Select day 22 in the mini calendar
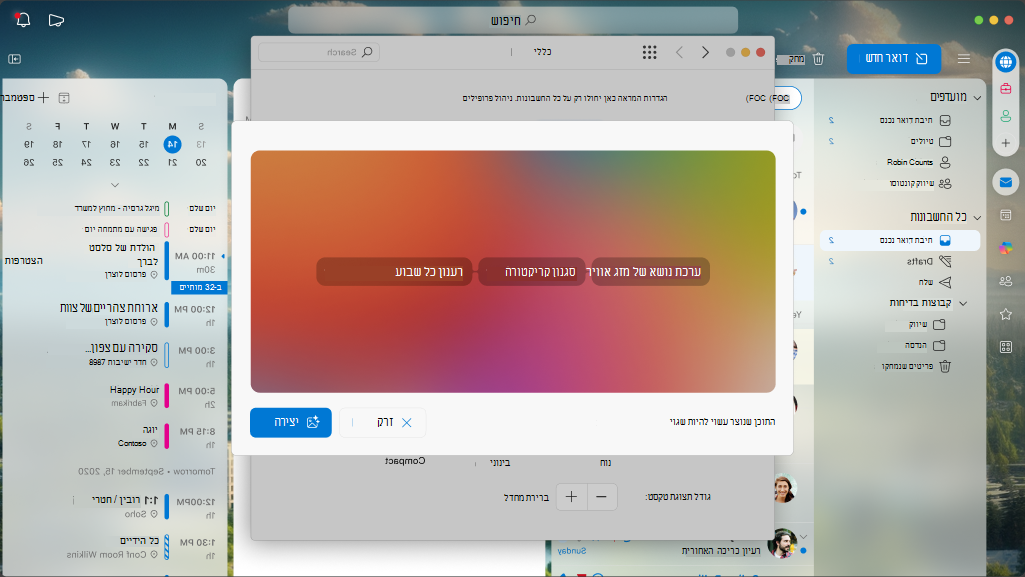The width and height of the screenshot is (1025, 577). (x=144, y=163)
